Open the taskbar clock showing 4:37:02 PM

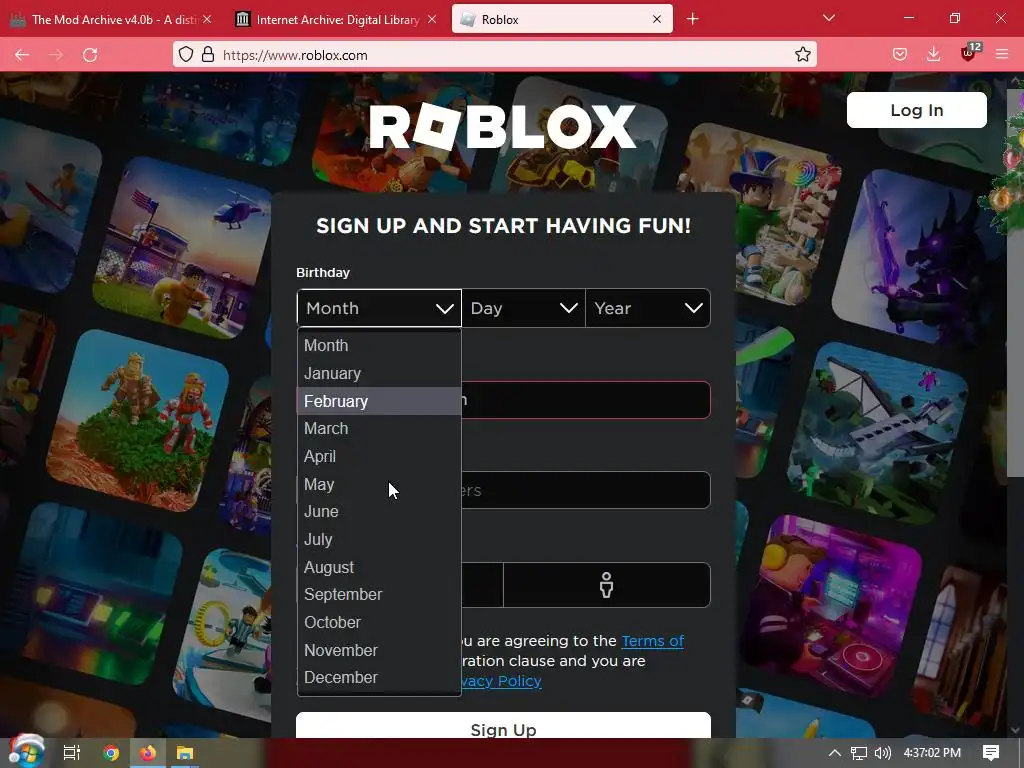(x=932, y=753)
